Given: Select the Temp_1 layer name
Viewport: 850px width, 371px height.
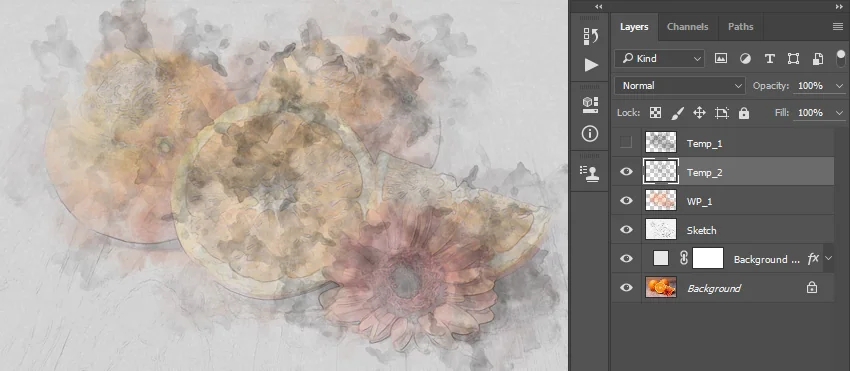Looking at the screenshot, I should (x=704, y=144).
